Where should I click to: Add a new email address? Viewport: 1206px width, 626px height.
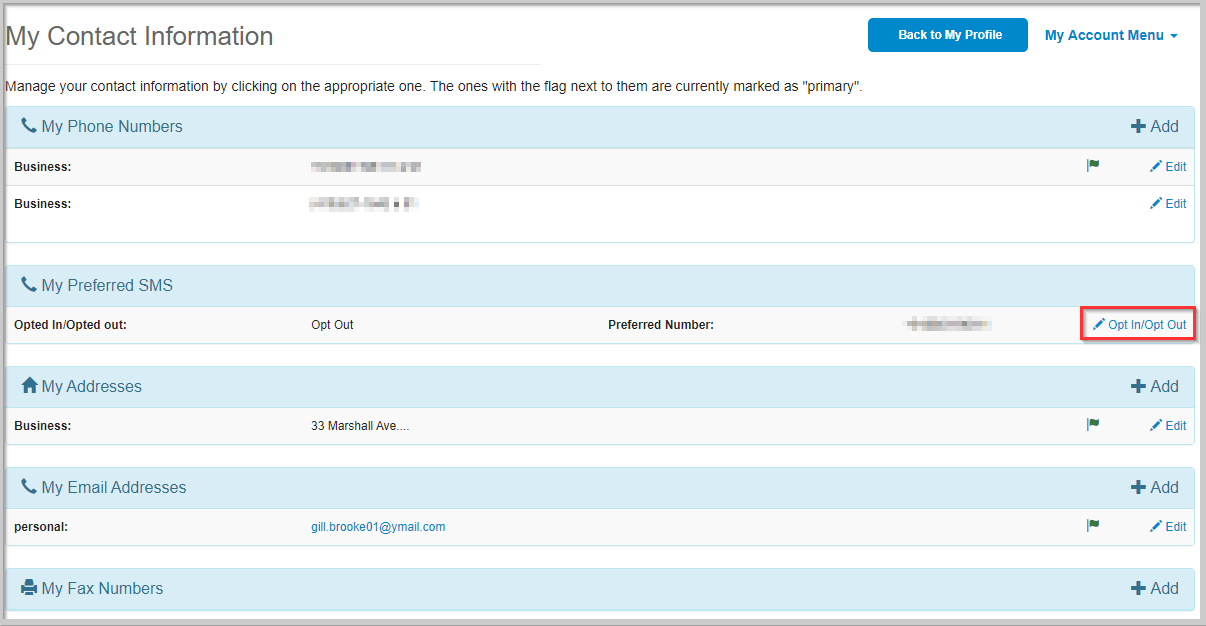coord(1155,487)
